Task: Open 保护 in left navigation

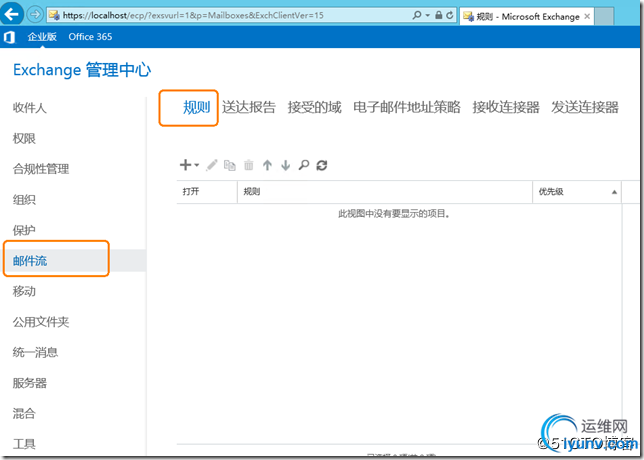Action: (24, 230)
